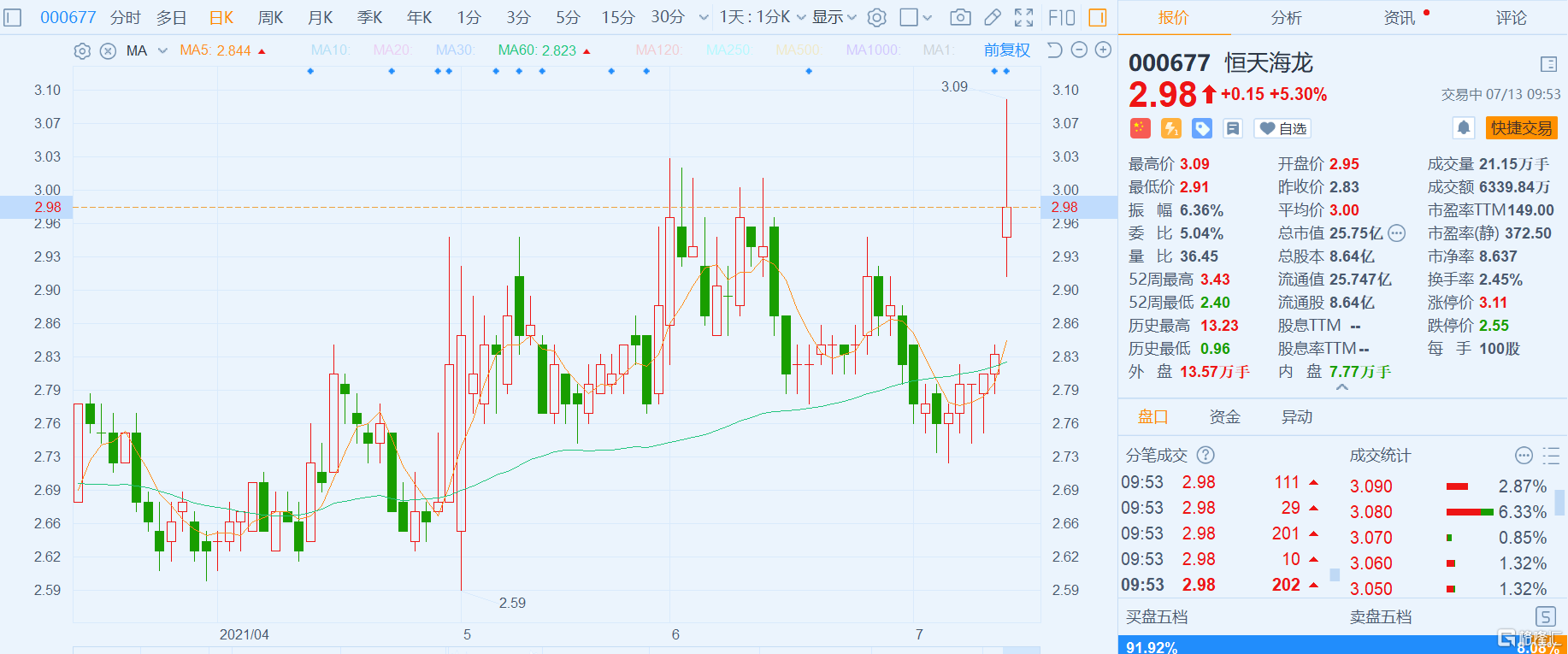Take a chart screenshot with camera icon
The image size is (1568, 654).
tap(960, 17)
